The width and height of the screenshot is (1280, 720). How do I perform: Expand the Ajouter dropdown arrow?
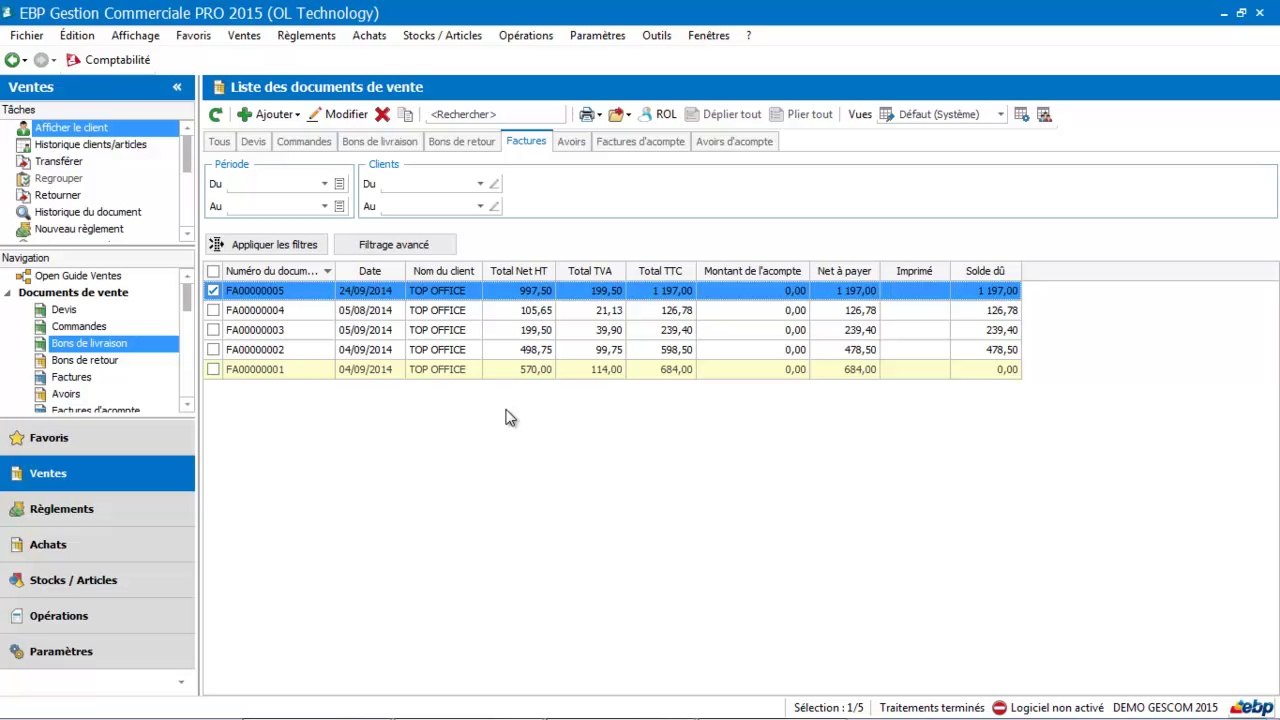(x=298, y=115)
